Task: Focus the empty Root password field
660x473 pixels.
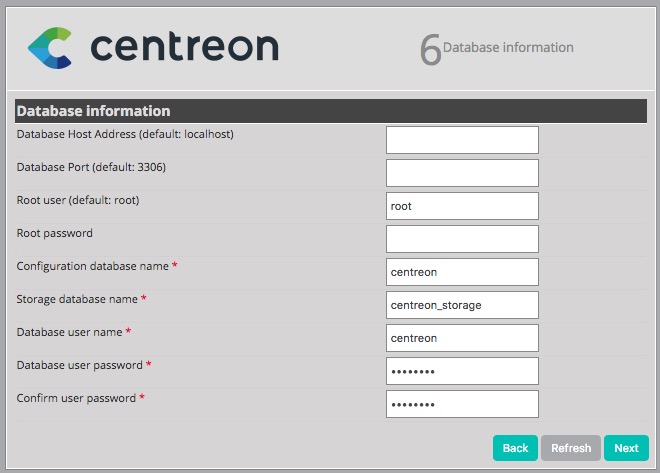Action: point(462,239)
